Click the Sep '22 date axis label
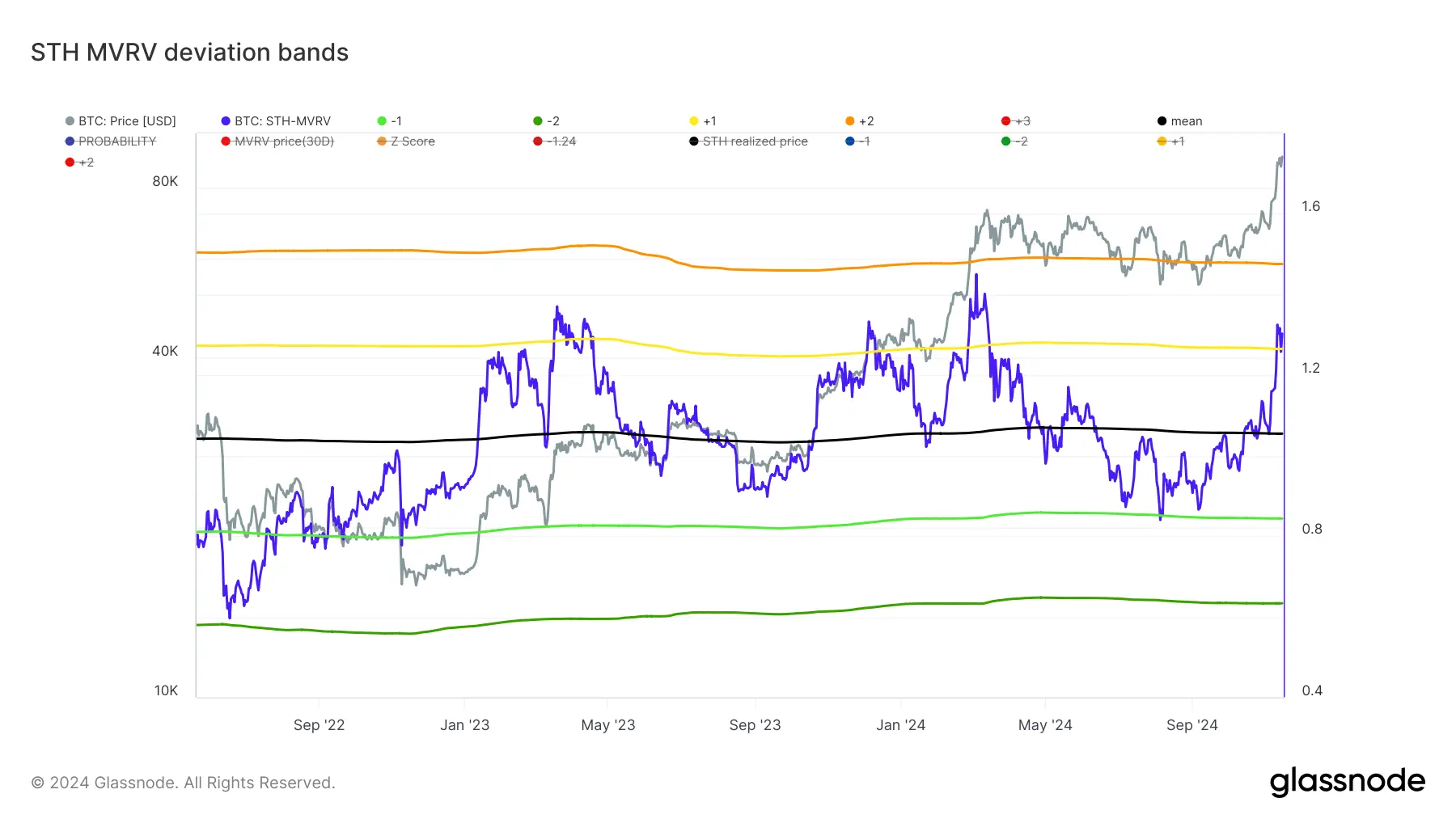Image resolution: width=1456 pixels, height=819 pixels. tap(319, 725)
